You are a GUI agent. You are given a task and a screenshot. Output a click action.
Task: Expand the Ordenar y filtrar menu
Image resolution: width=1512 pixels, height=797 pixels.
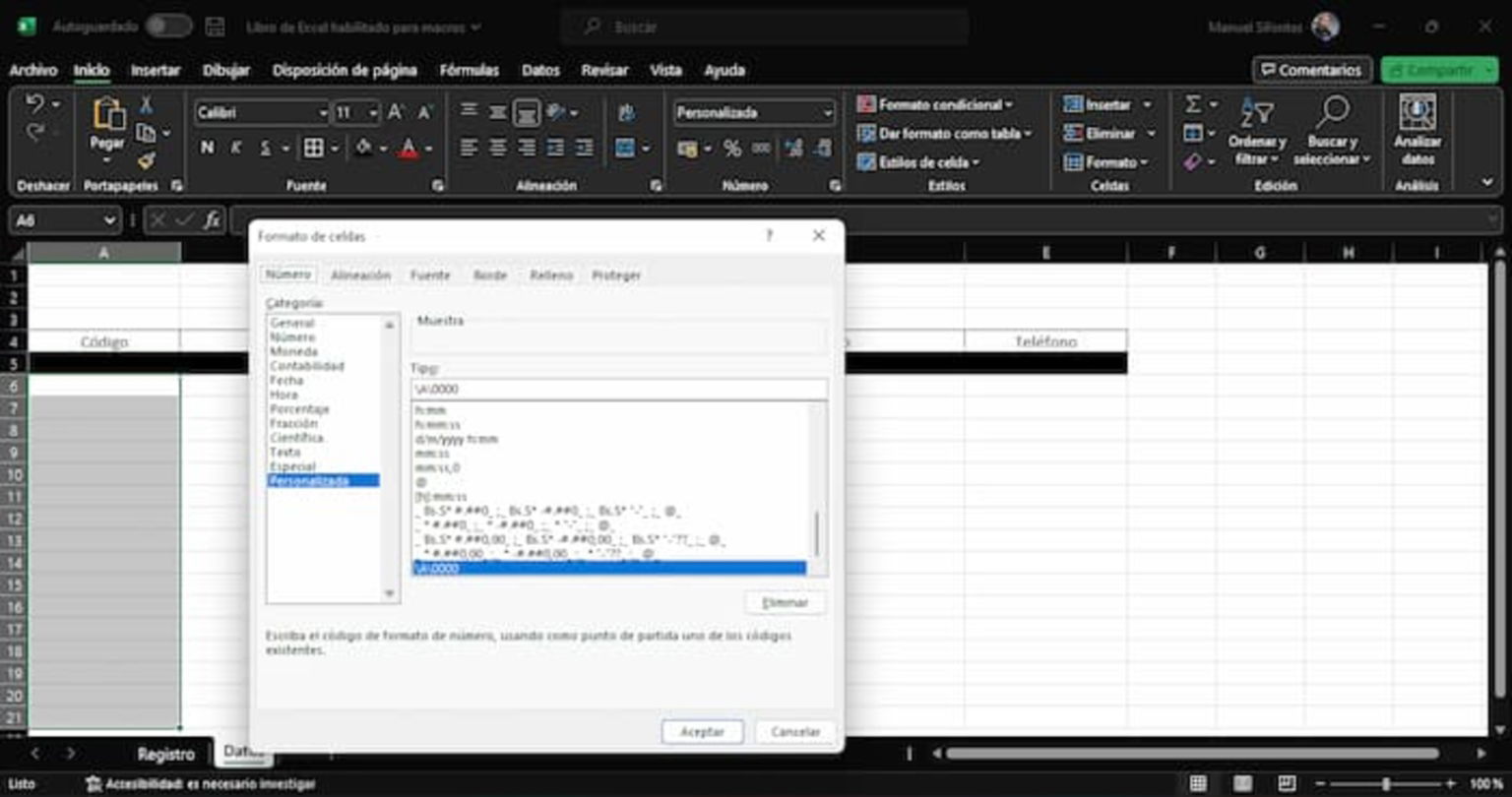1257,132
